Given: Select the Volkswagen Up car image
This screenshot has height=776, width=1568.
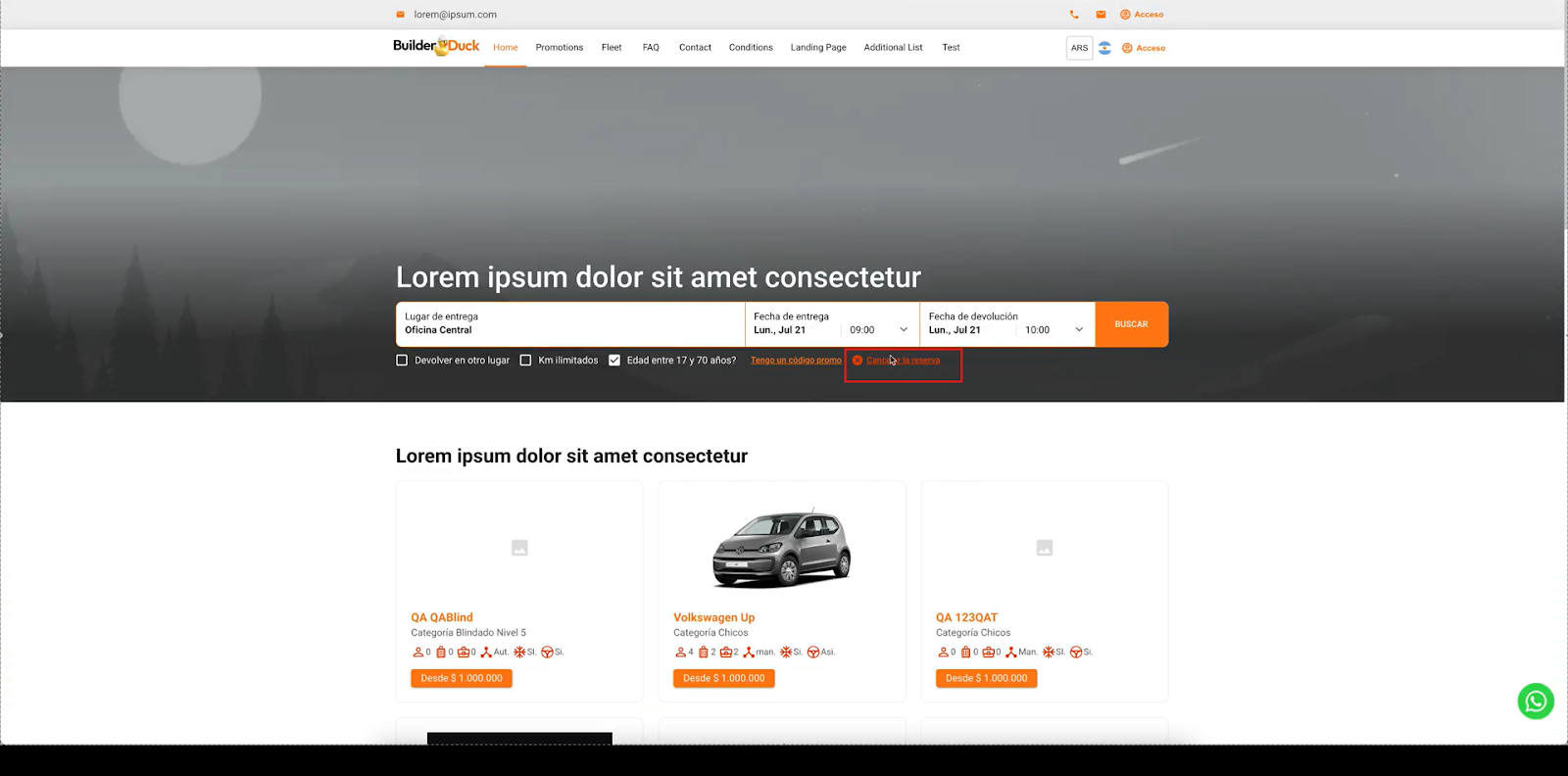Looking at the screenshot, I should [x=781, y=549].
